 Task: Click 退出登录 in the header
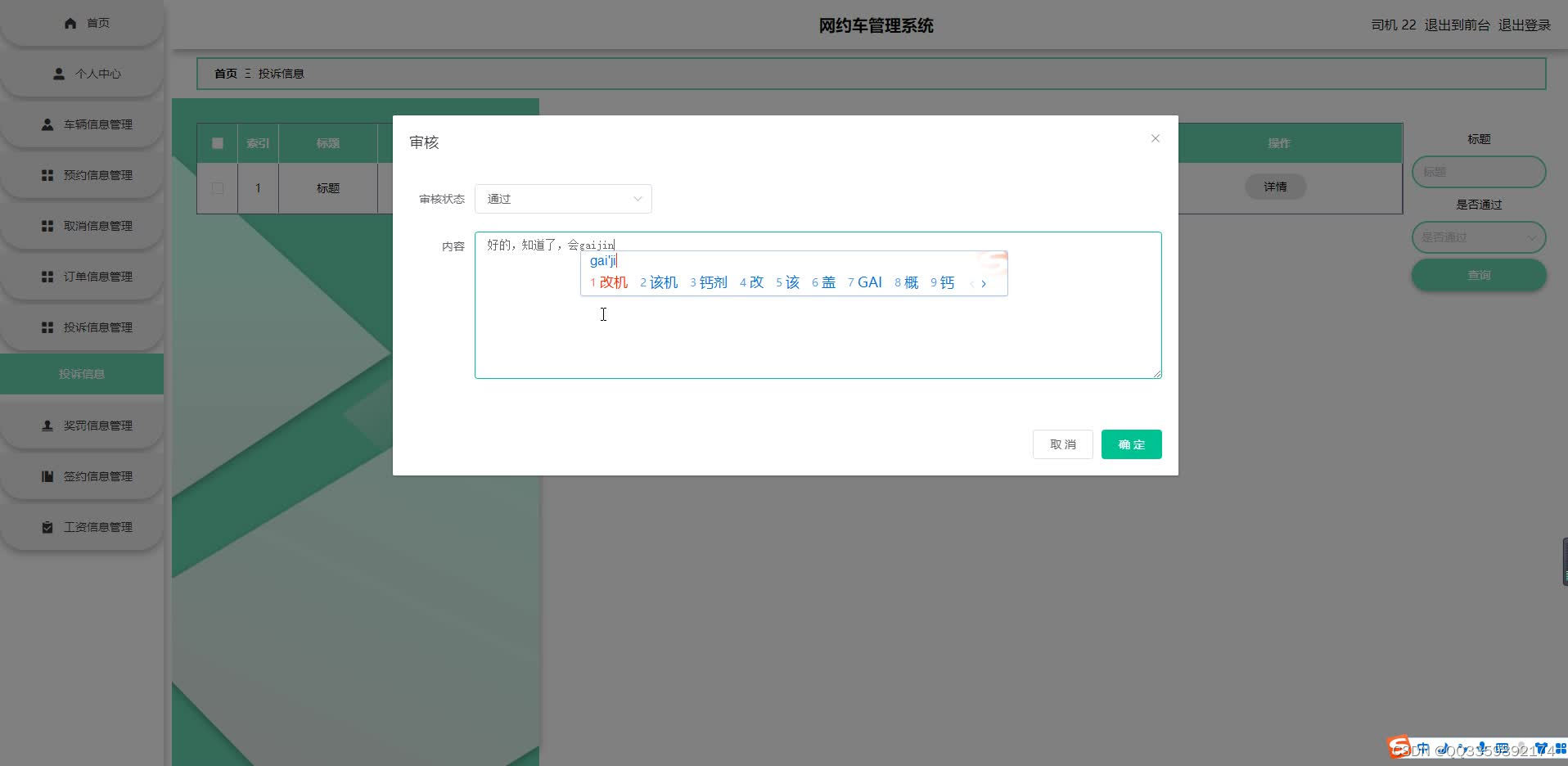[x=1525, y=25]
